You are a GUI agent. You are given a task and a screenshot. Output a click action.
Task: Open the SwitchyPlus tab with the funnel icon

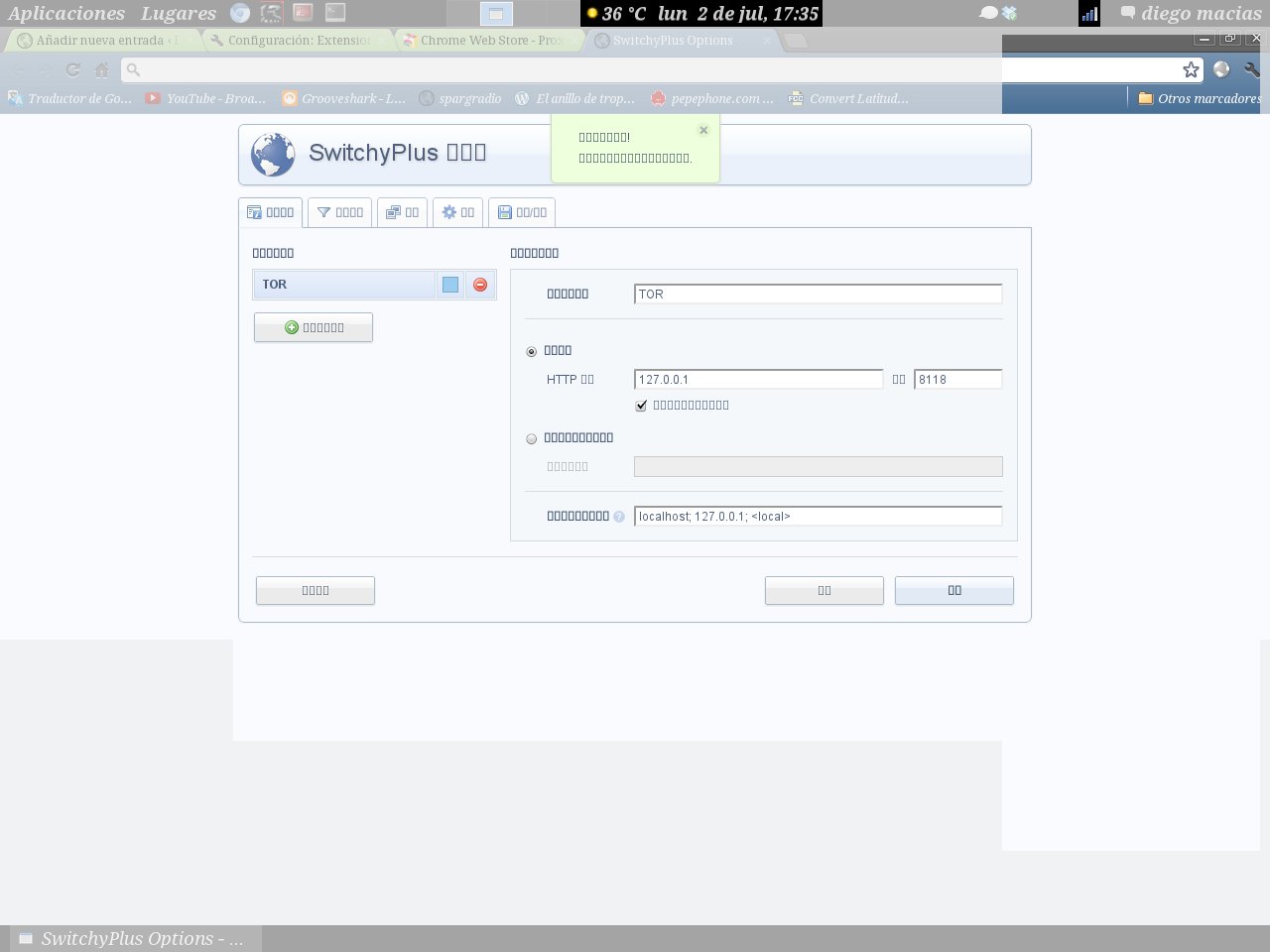pyautogui.click(x=339, y=212)
